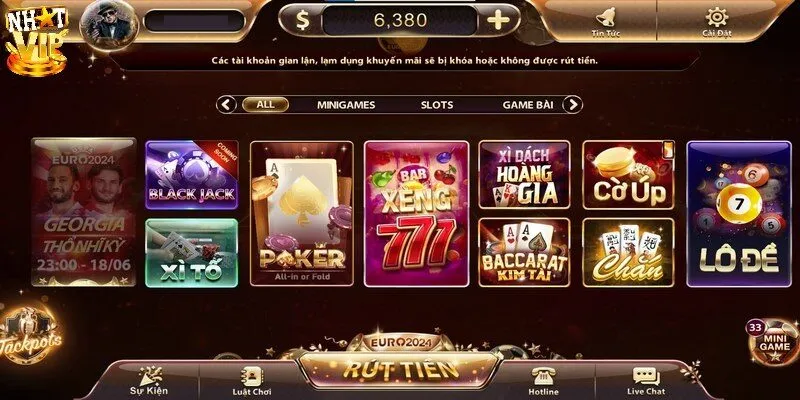Open the Mini Game ball icon
Screen dimensions: 800x400
pos(773,341)
